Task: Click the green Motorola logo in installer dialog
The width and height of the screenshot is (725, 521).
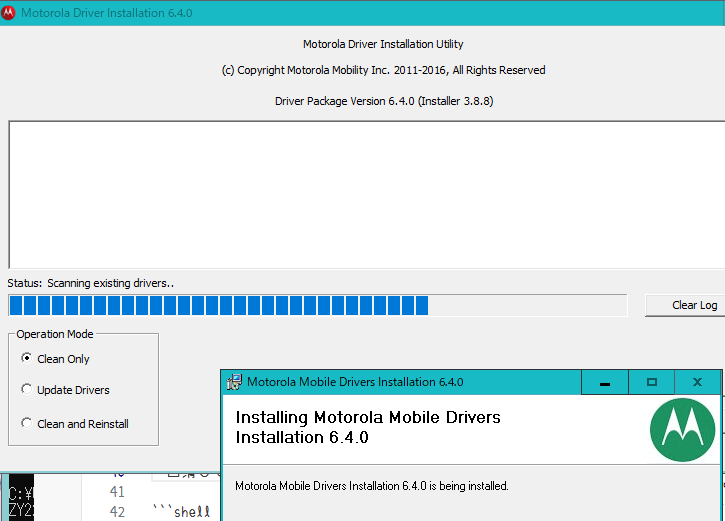Action: coord(682,430)
